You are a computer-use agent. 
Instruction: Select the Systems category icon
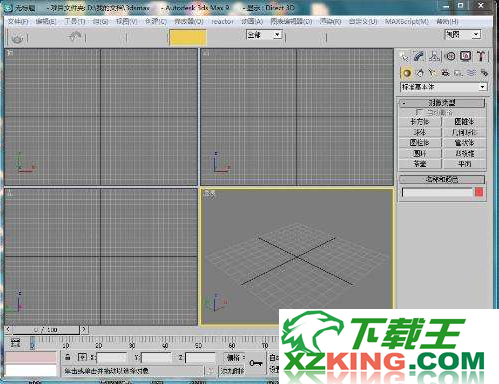coord(484,72)
